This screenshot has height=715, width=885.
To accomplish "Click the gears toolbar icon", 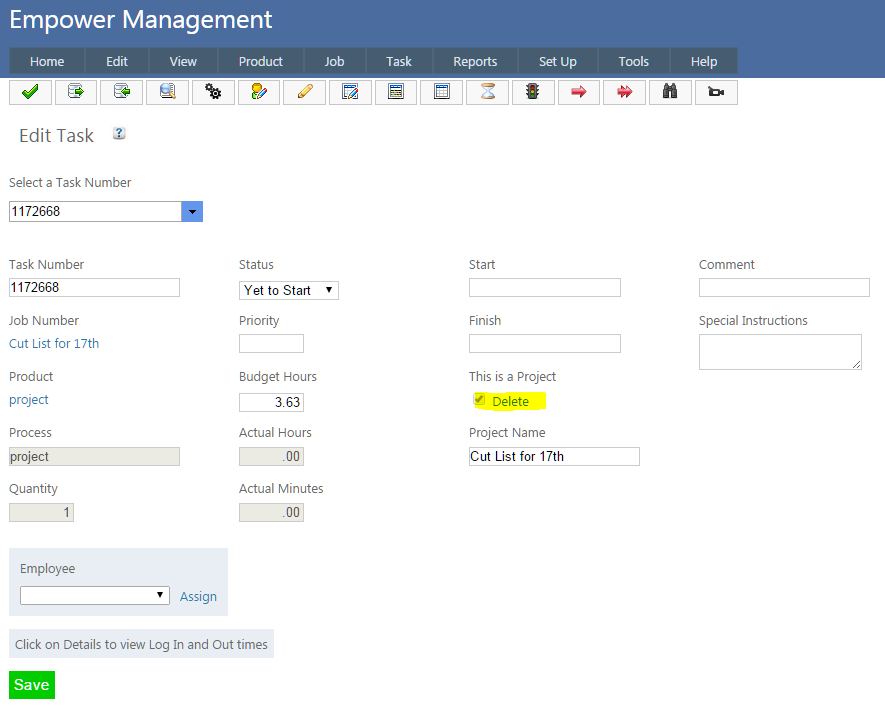I will coord(213,92).
